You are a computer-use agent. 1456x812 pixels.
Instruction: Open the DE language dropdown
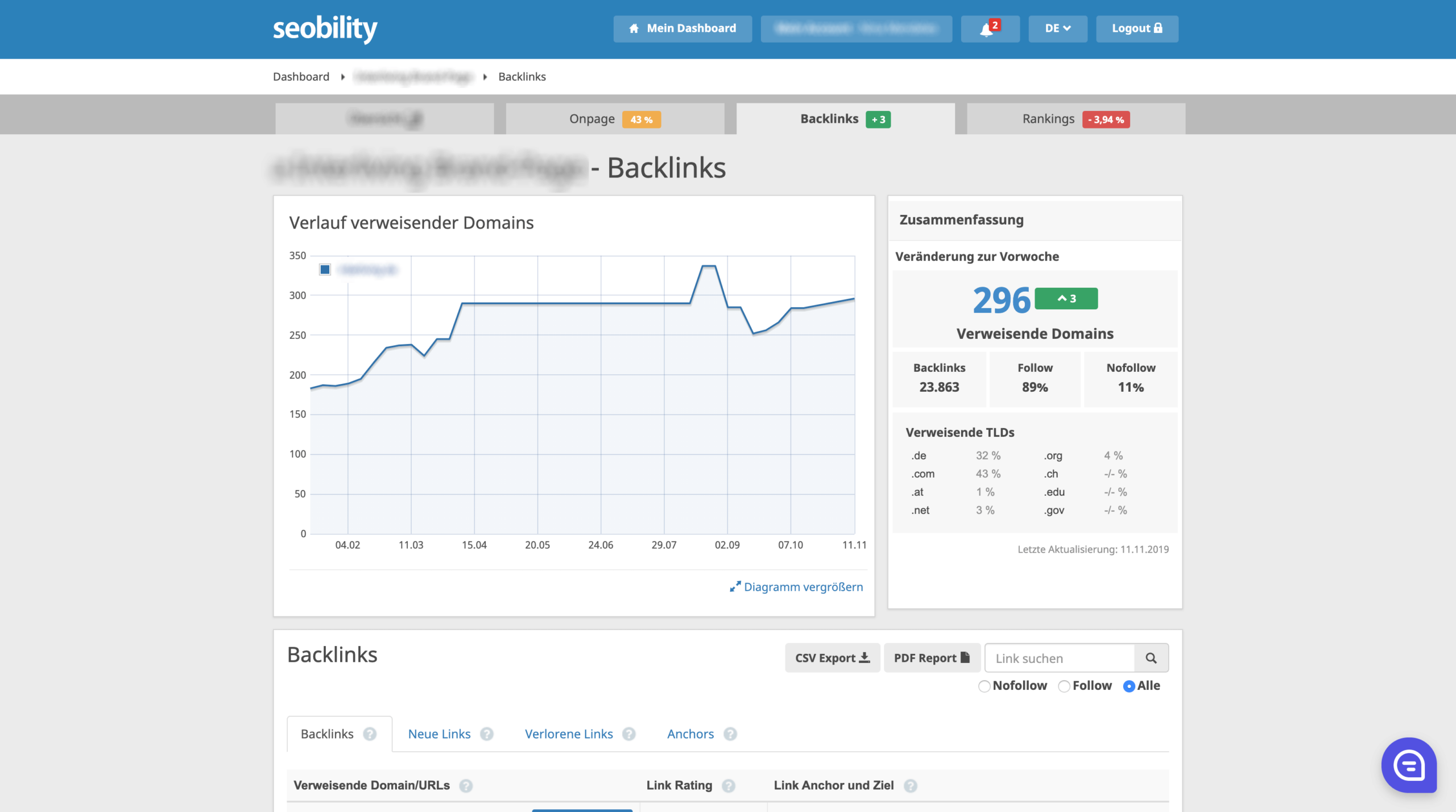(1058, 28)
